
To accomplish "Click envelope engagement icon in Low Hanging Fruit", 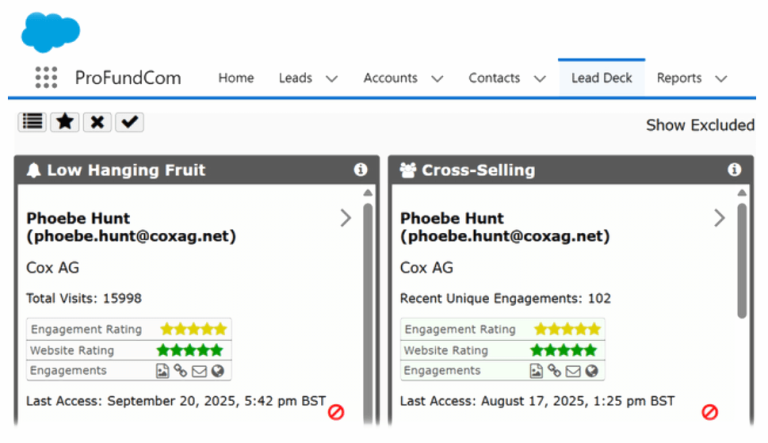I will 200,371.
